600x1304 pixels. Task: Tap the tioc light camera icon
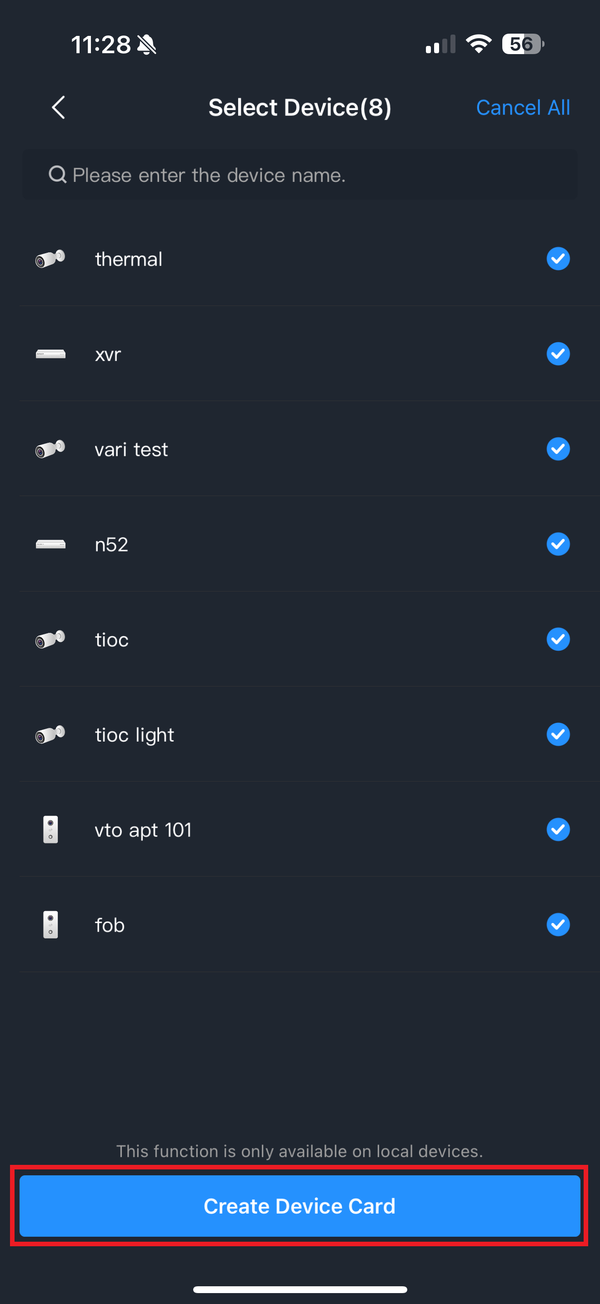click(x=50, y=735)
